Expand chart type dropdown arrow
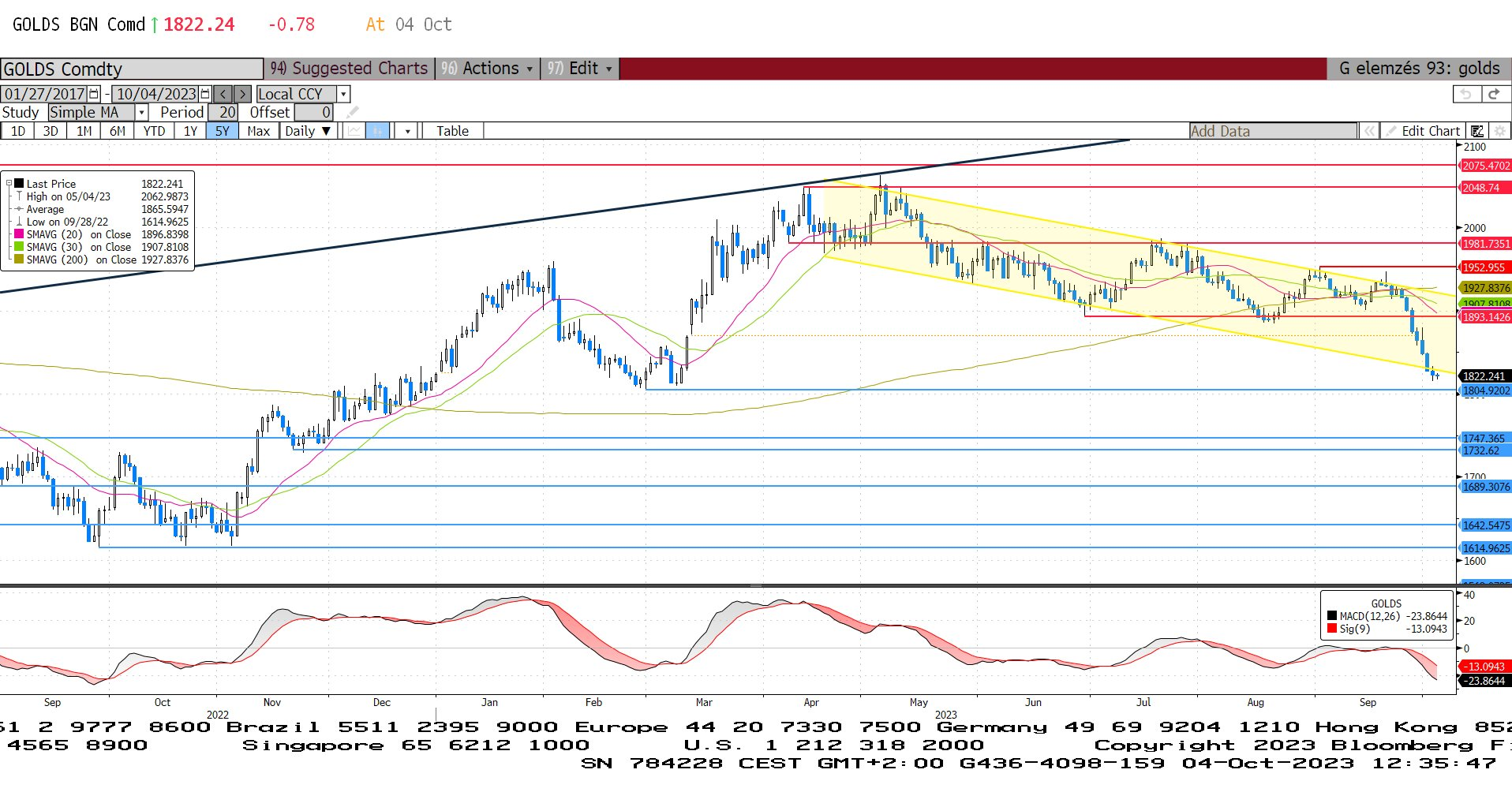The image size is (1512, 807). click(x=407, y=131)
